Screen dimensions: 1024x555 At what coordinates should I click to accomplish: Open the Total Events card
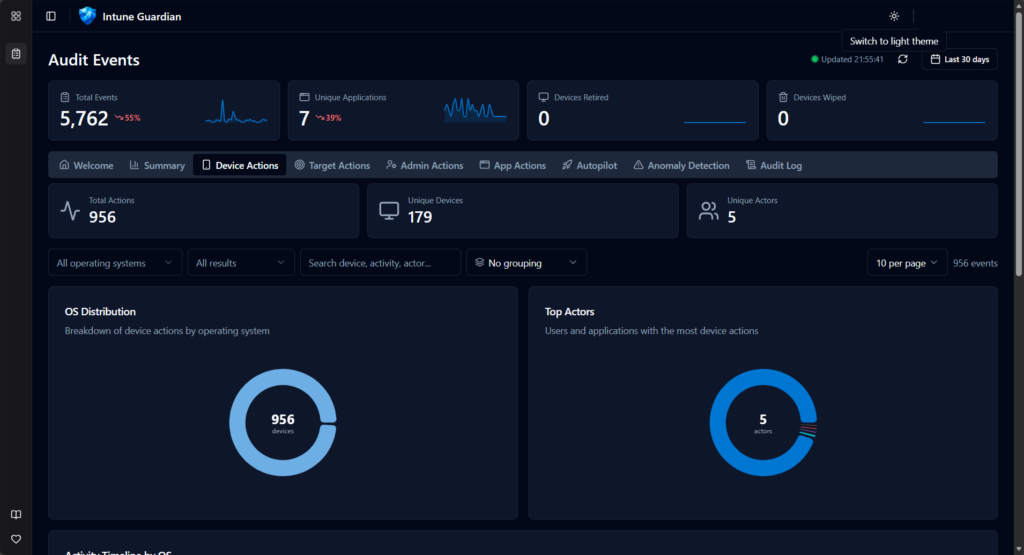point(163,110)
